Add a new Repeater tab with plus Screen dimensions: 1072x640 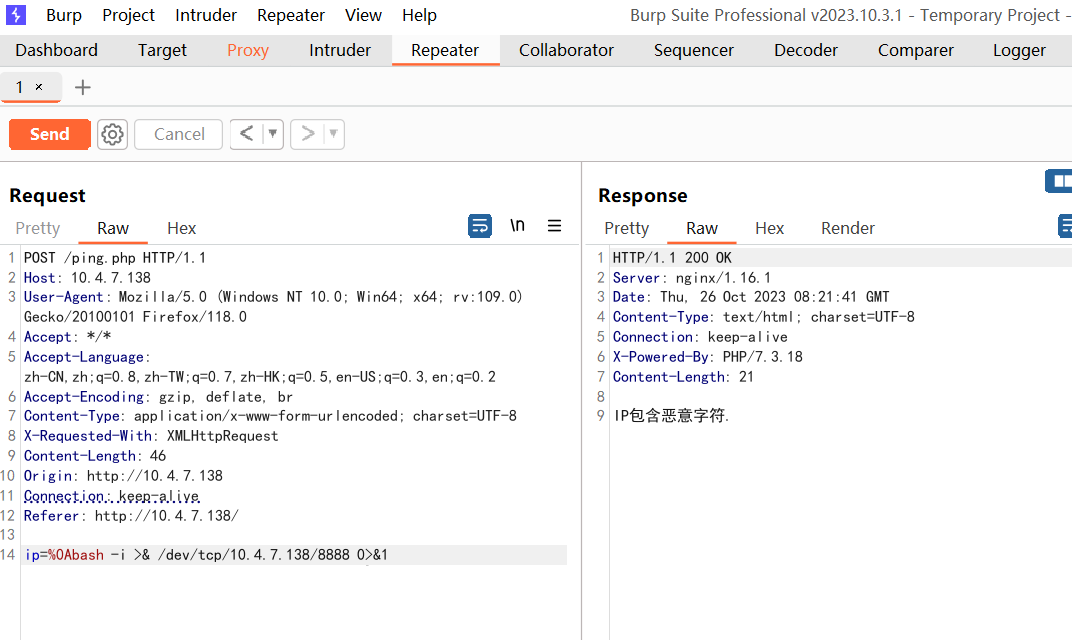click(83, 88)
